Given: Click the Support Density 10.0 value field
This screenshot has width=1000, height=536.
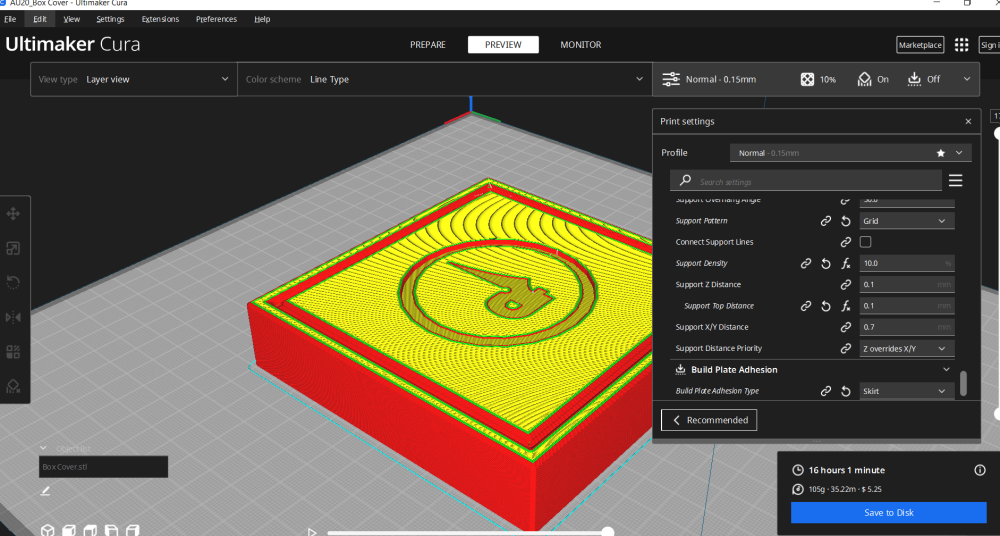Looking at the screenshot, I should (907, 263).
